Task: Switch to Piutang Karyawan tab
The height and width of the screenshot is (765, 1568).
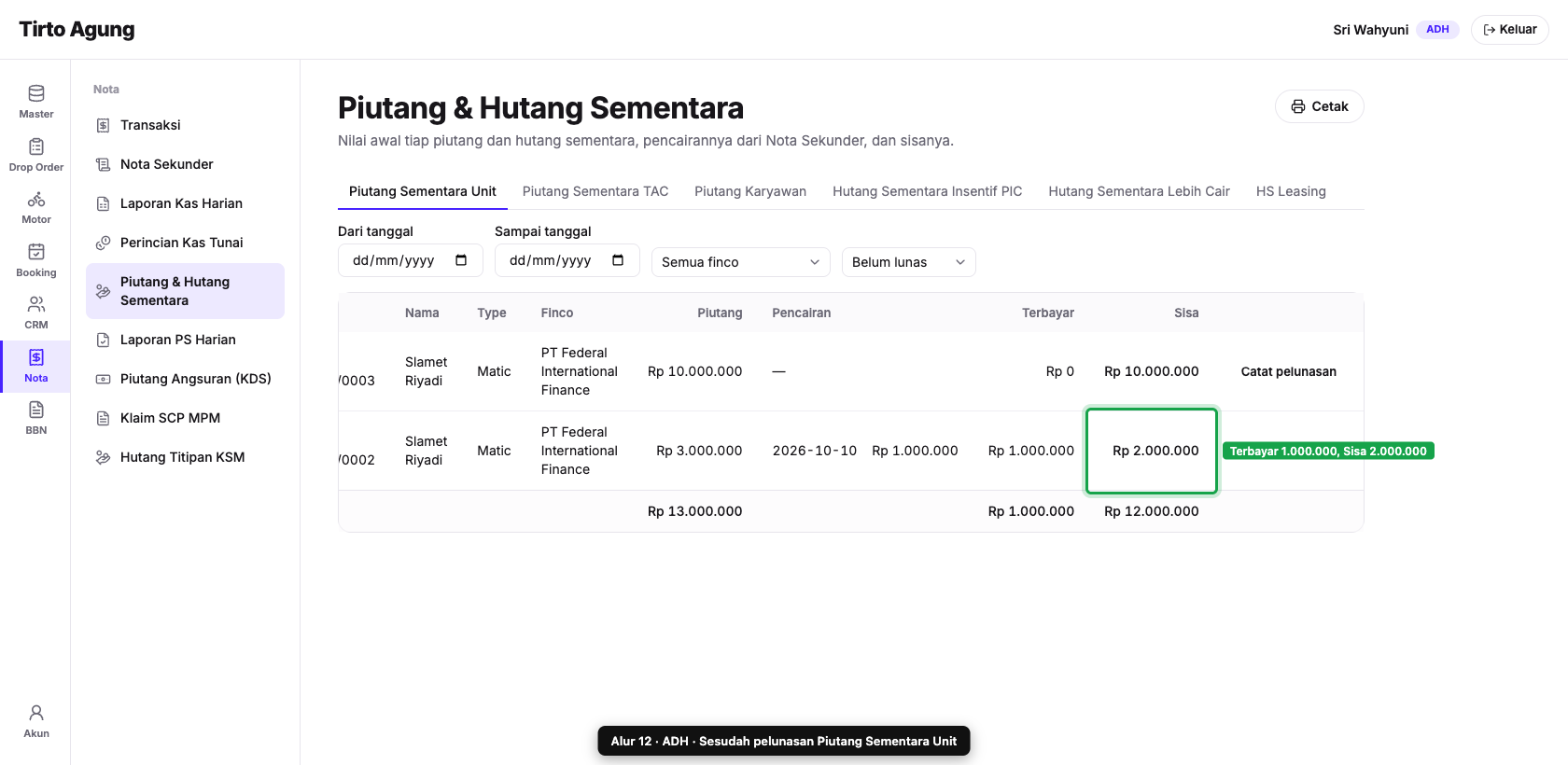Action: [x=750, y=191]
